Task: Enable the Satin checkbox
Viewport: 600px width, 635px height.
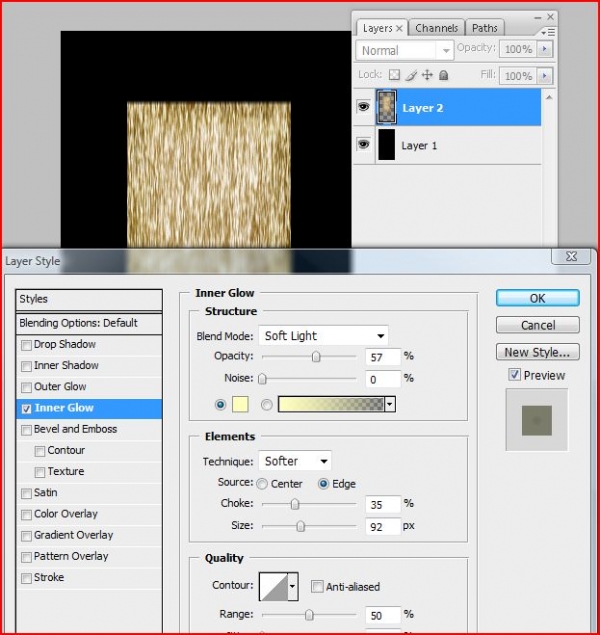Action: pos(26,493)
